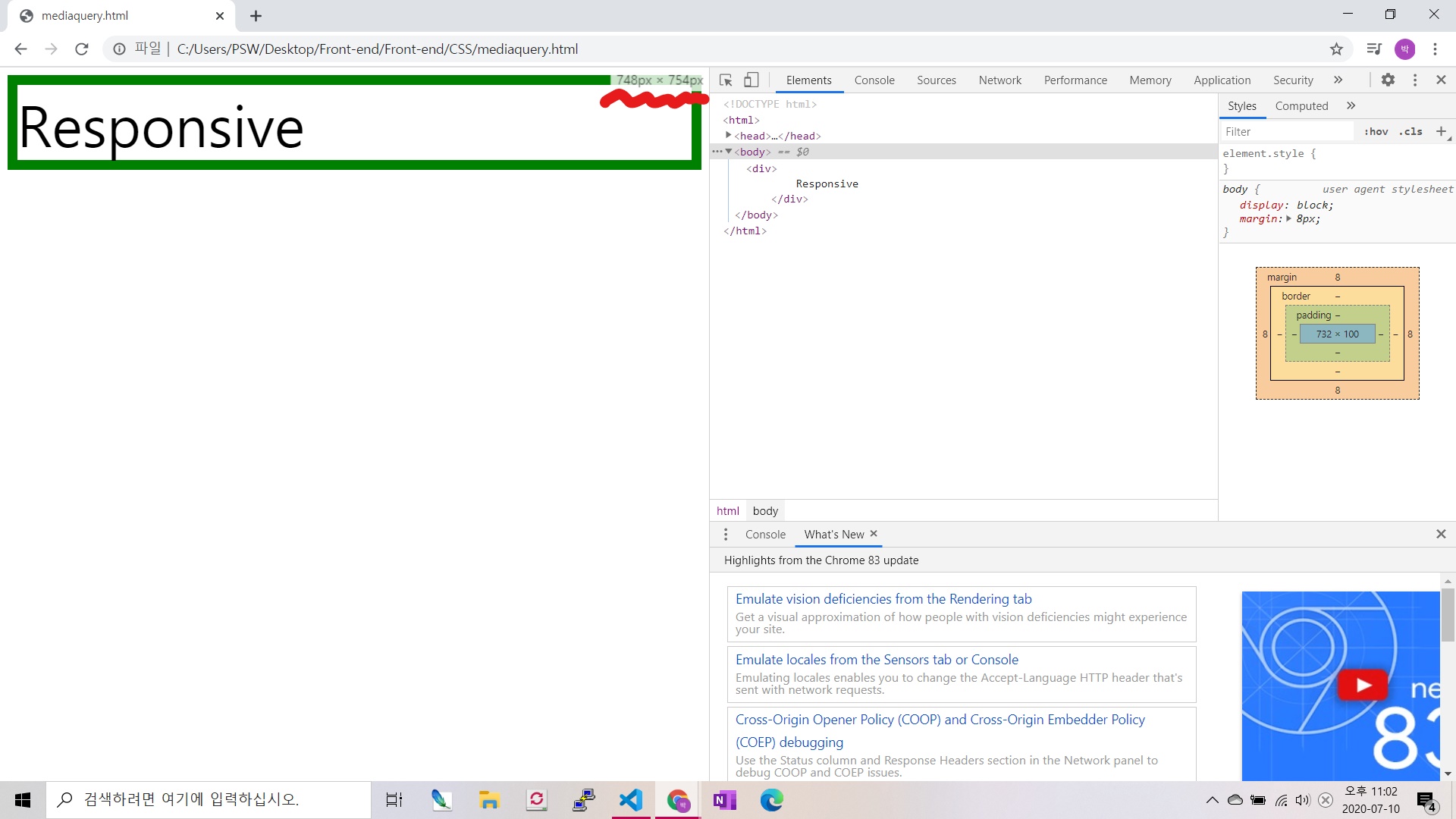Image resolution: width=1456 pixels, height=819 pixels.
Task: Toggle .cls class editor
Action: point(1410,132)
